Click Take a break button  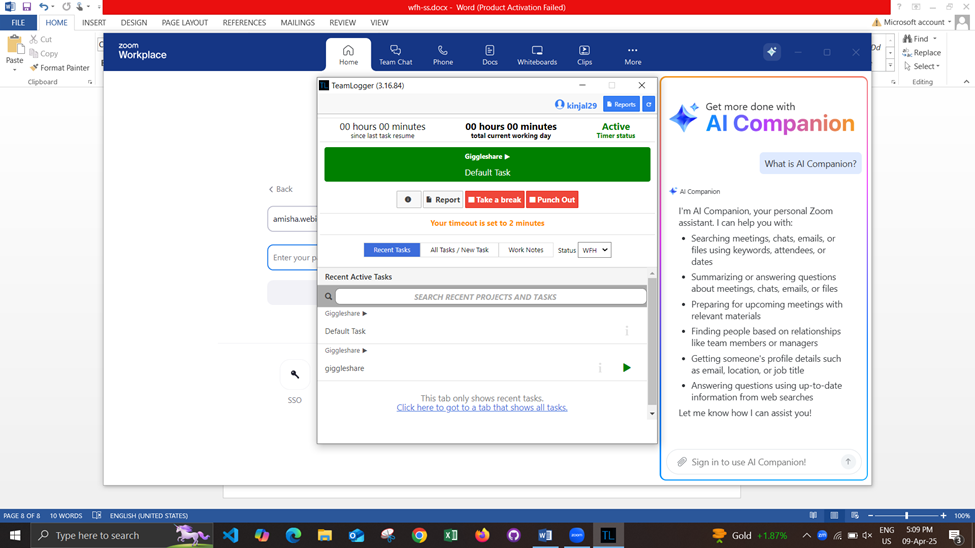pyautogui.click(x=495, y=200)
